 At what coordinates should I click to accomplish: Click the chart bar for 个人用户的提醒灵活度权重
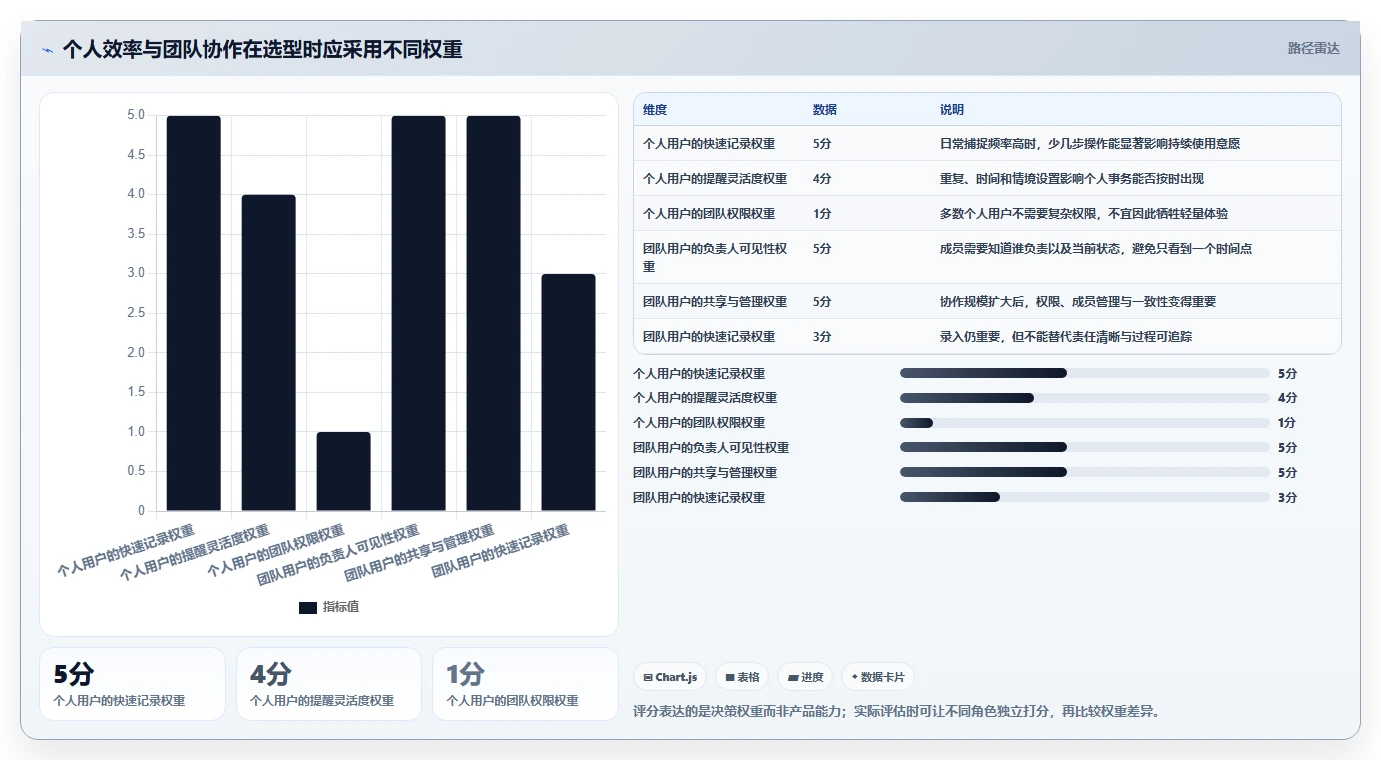point(268,353)
